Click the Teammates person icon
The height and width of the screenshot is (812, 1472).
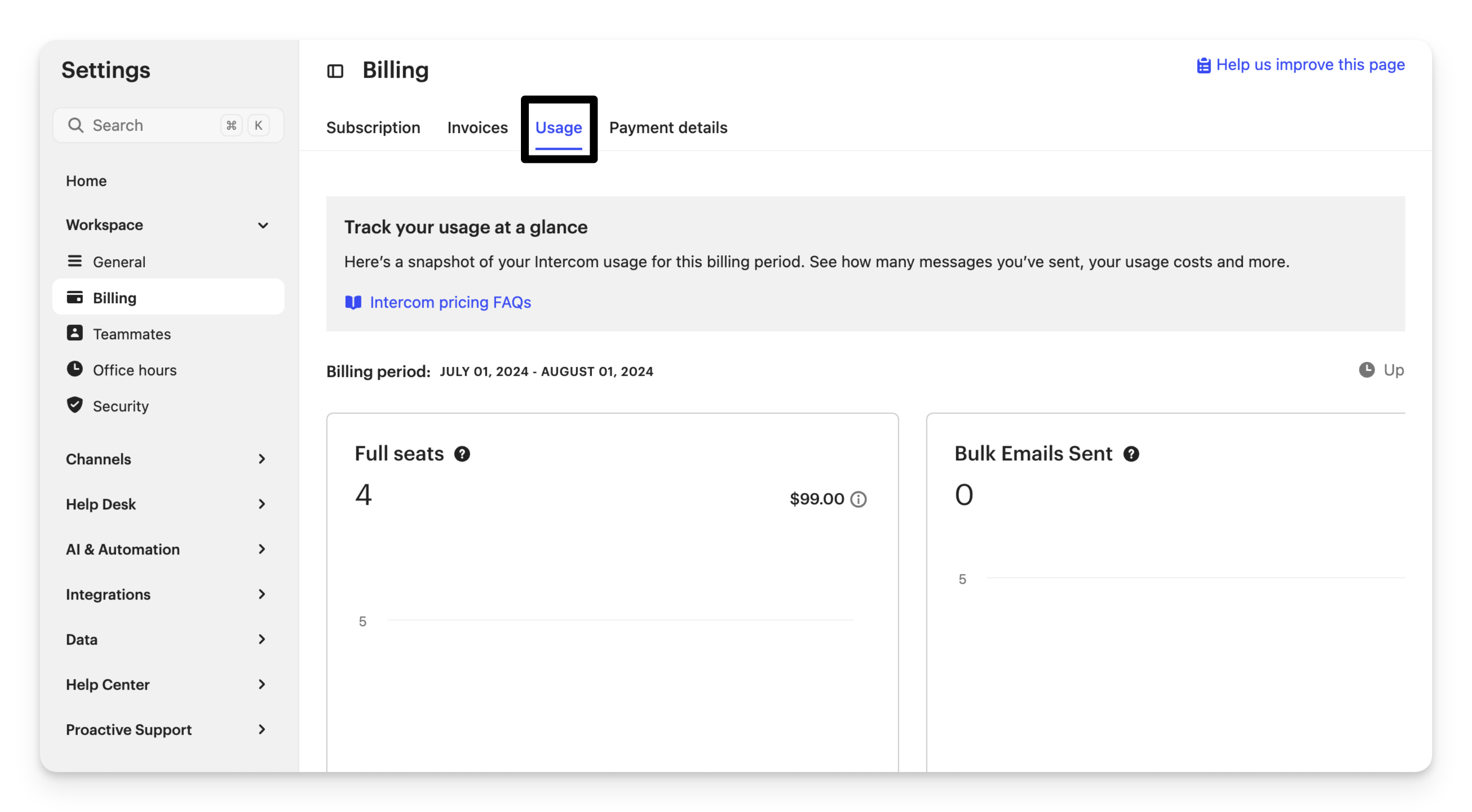pyautogui.click(x=74, y=333)
